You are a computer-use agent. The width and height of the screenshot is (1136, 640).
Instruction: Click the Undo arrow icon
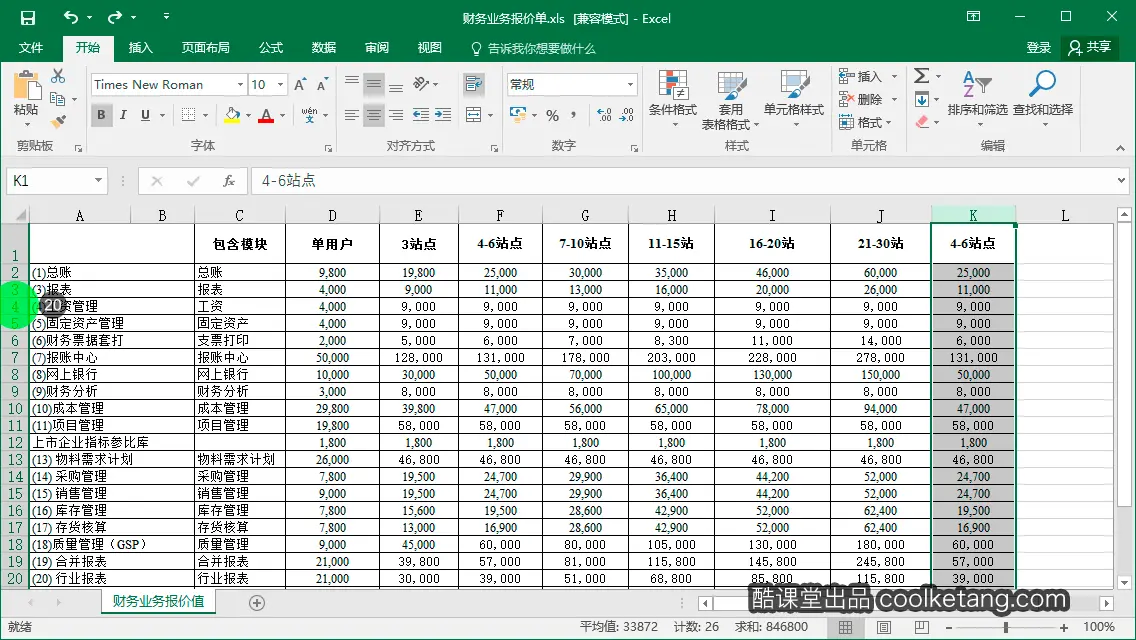[70, 17]
